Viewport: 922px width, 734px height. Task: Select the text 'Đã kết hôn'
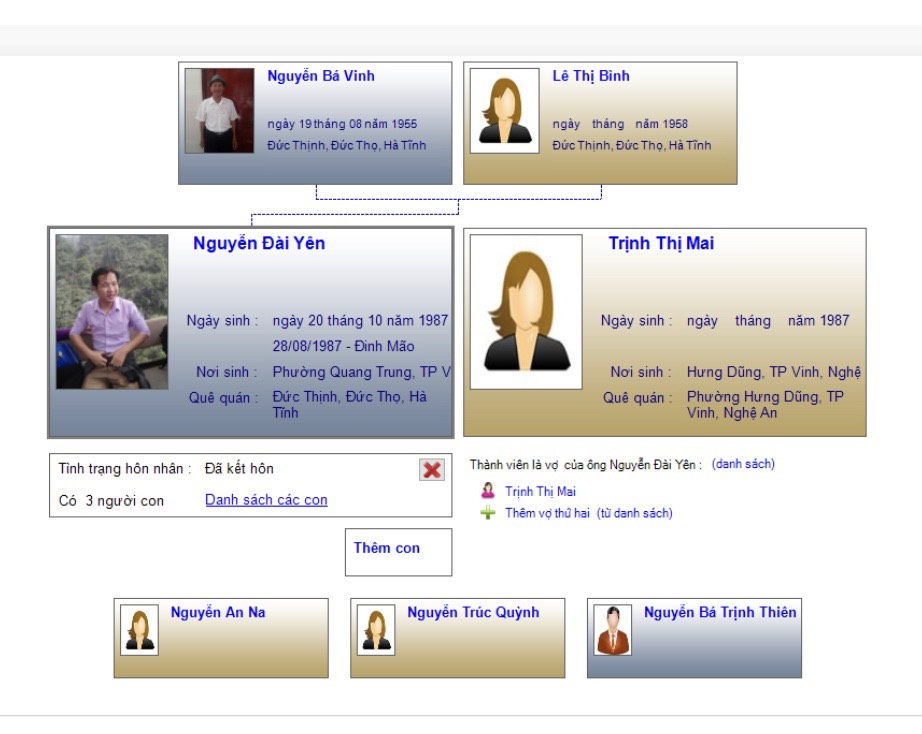click(x=239, y=469)
